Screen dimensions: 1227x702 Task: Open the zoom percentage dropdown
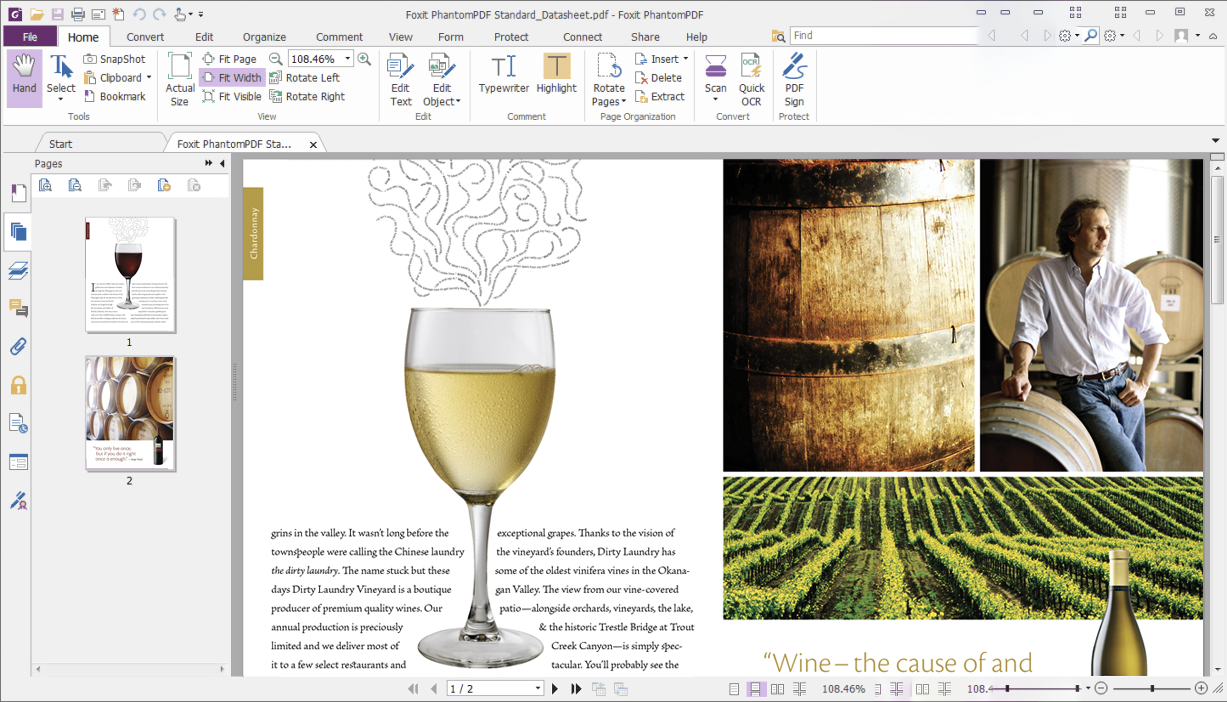click(347, 59)
